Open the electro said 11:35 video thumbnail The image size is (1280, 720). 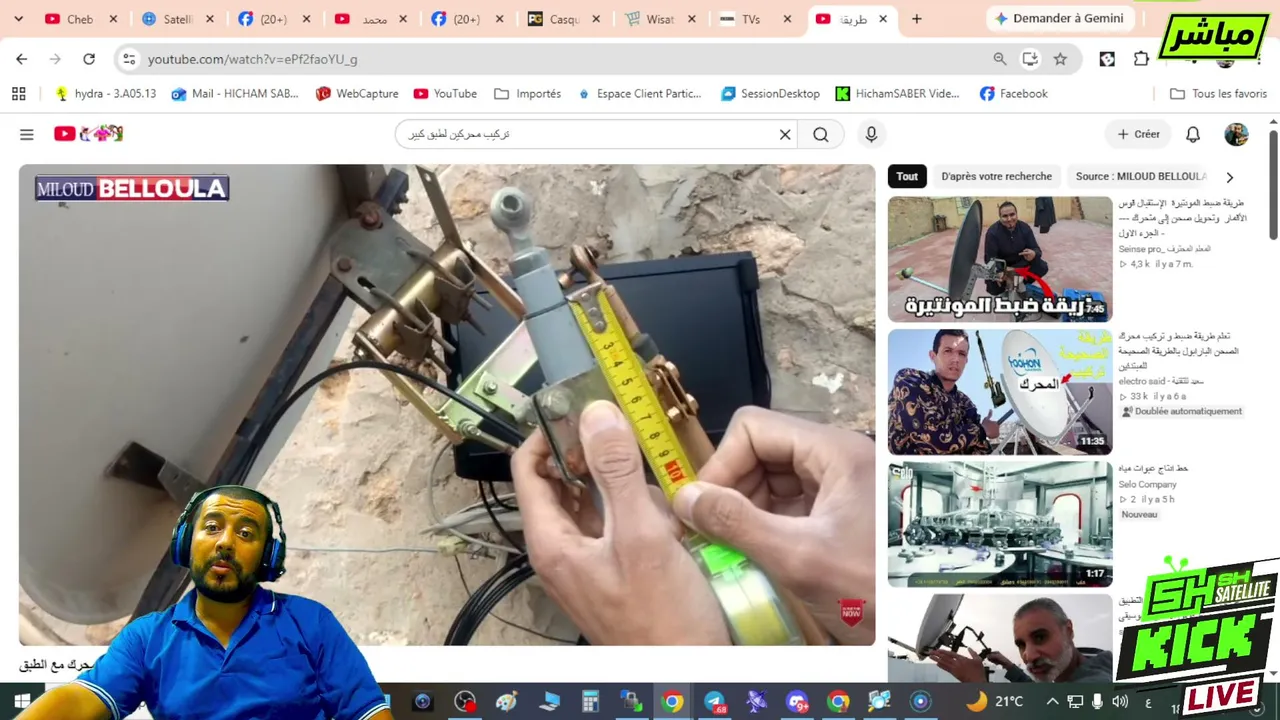(1000, 392)
